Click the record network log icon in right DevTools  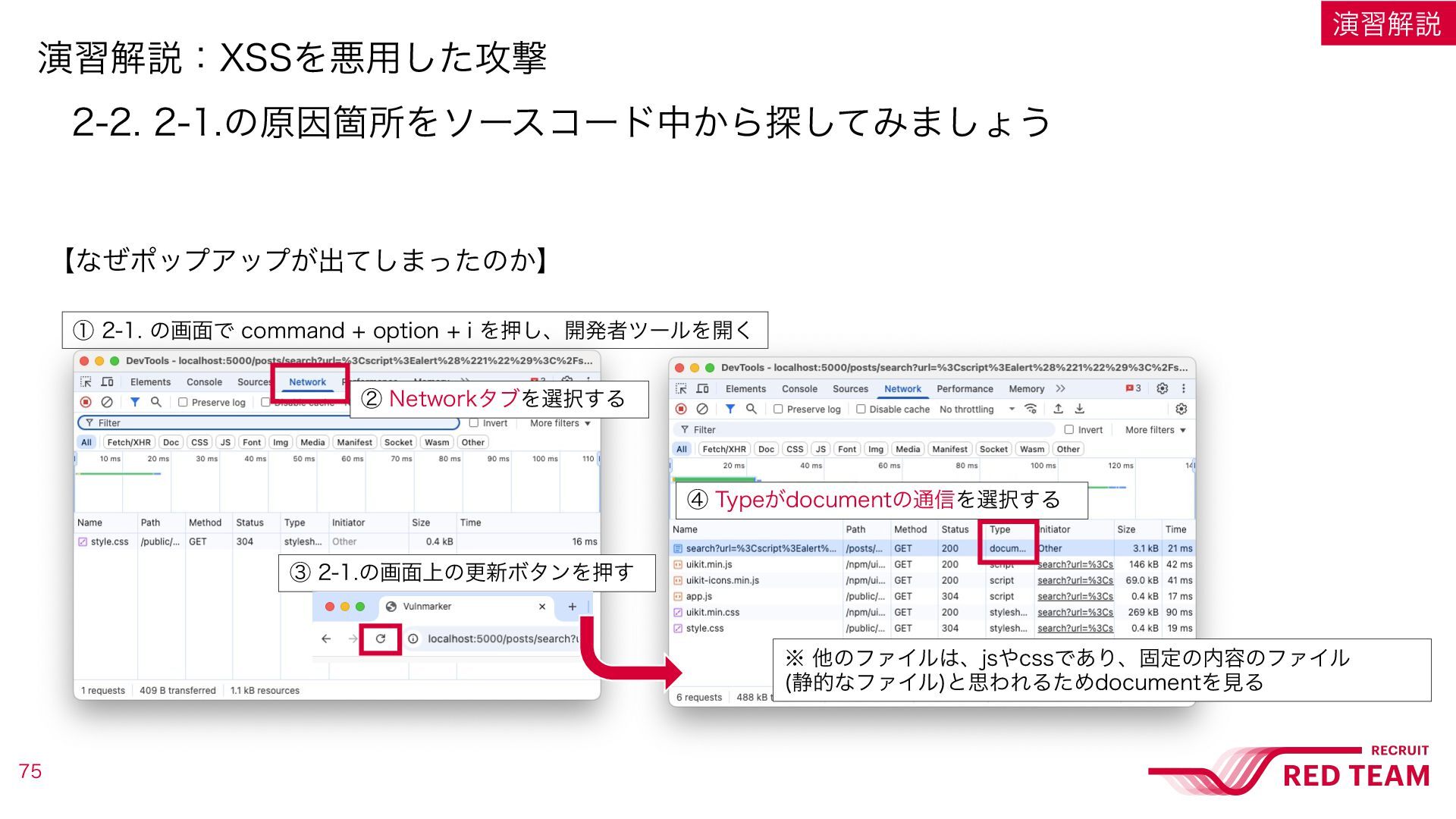(x=681, y=409)
